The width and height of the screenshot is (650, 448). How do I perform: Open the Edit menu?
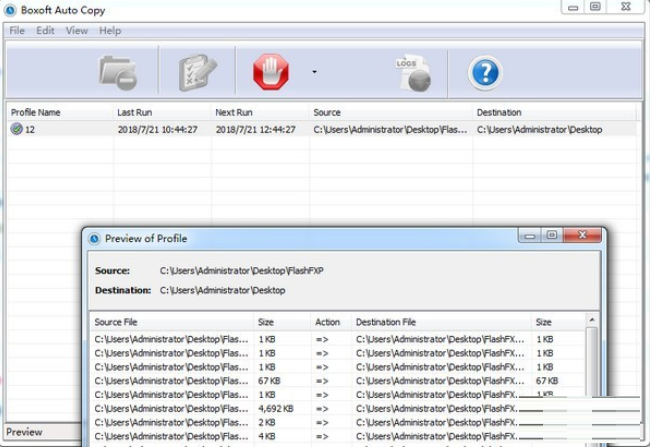45,31
